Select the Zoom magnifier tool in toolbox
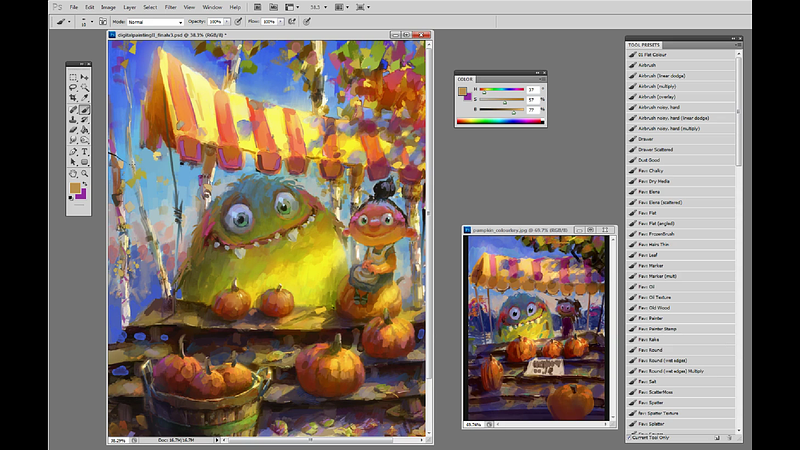The image size is (800, 450). (x=84, y=172)
